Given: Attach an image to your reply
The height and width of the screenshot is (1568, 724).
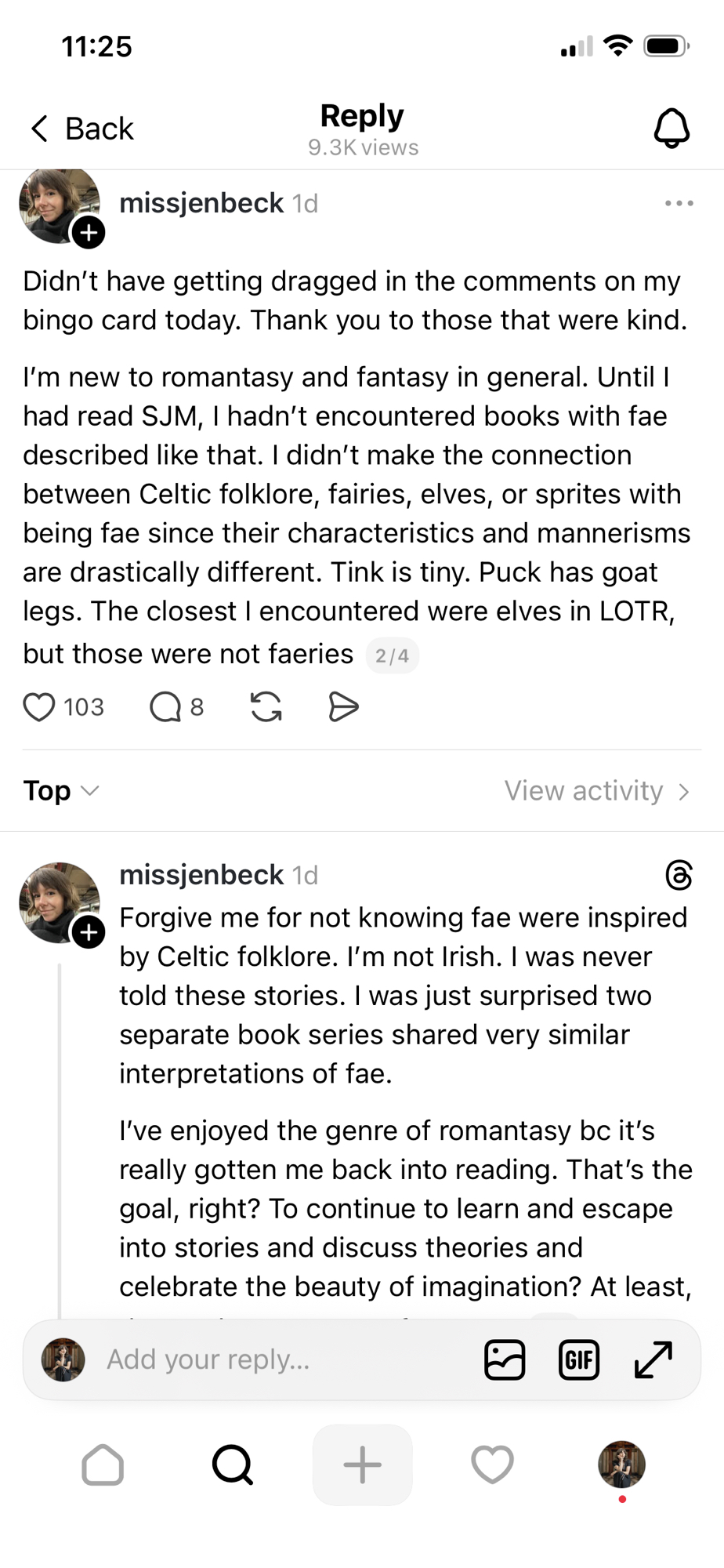Looking at the screenshot, I should (505, 1359).
